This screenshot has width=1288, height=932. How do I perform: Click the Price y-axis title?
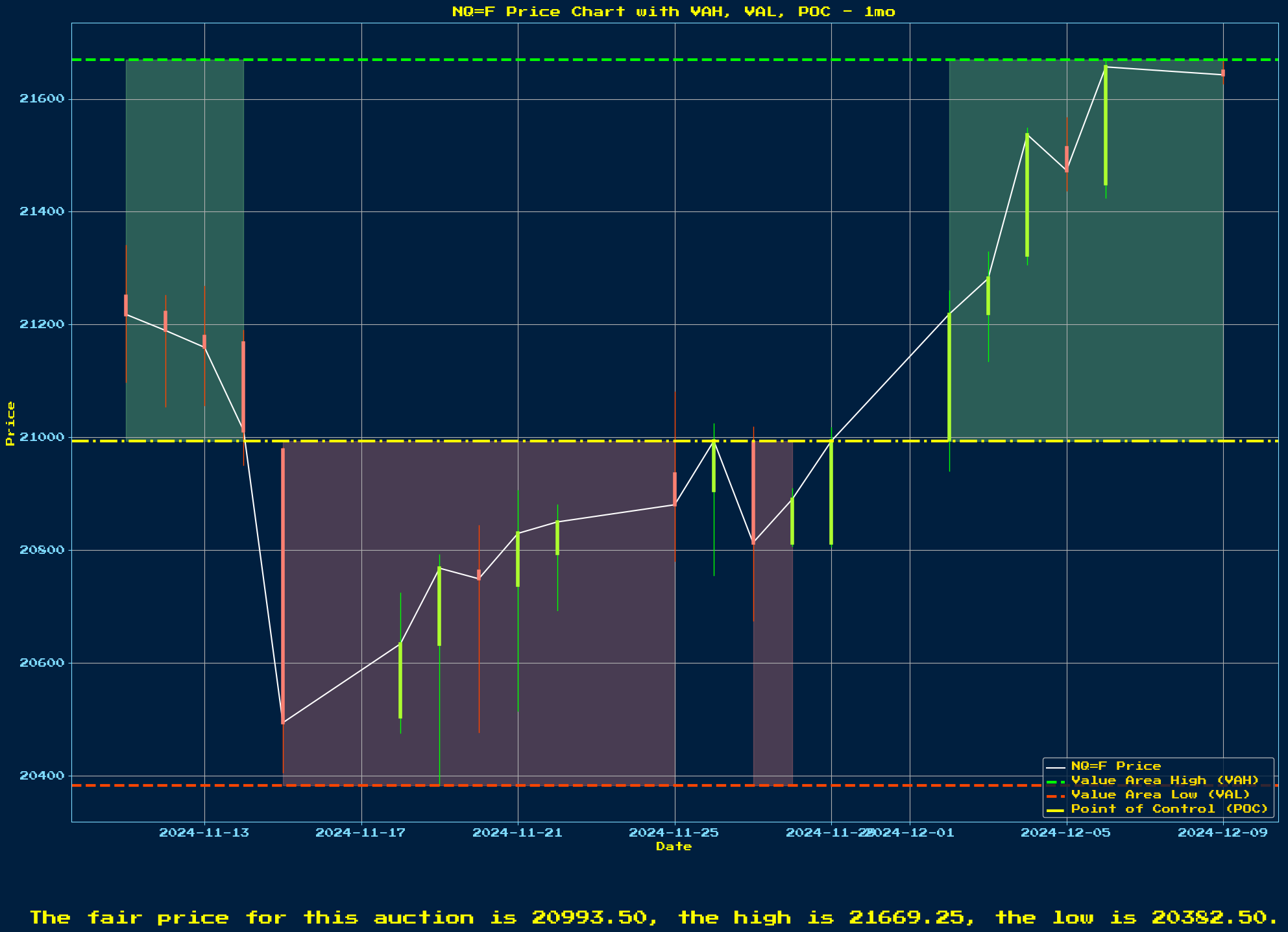(10, 423)
